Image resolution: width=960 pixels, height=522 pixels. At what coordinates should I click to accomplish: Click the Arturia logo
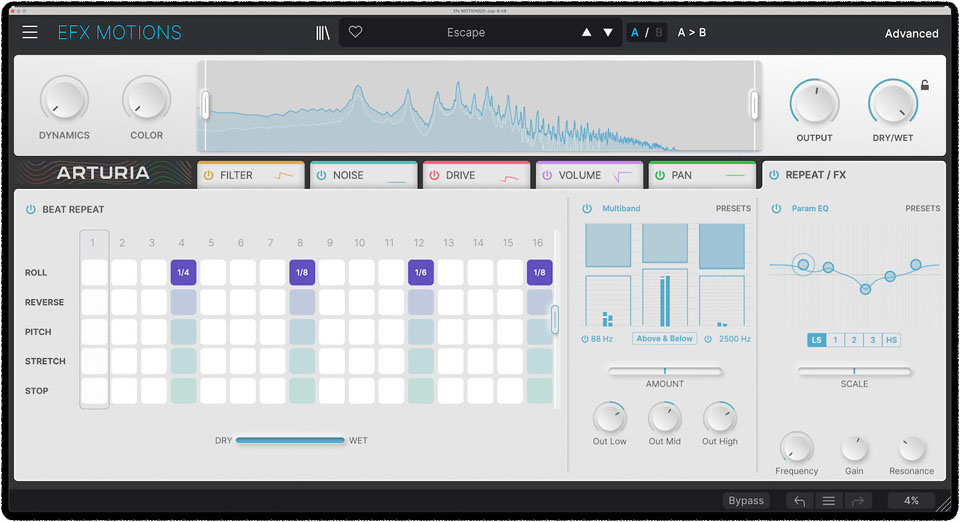point(103,173)
